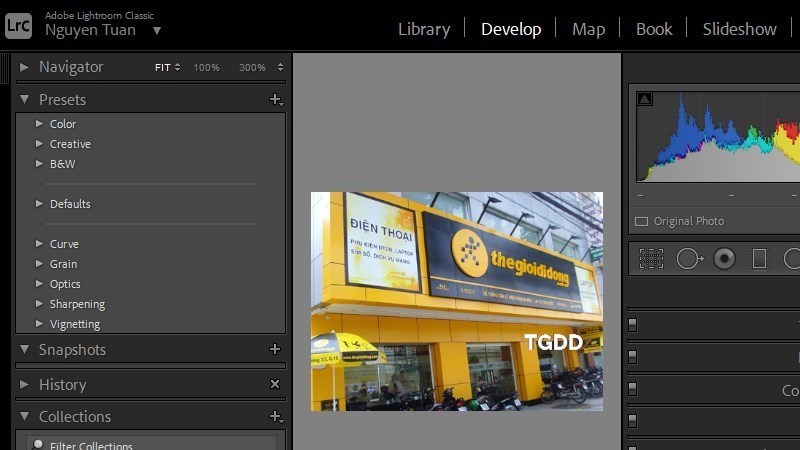The width and height of the screenshot is (800, 450).
Task: Select the Spot Removal tool
Action: (689, 259)
